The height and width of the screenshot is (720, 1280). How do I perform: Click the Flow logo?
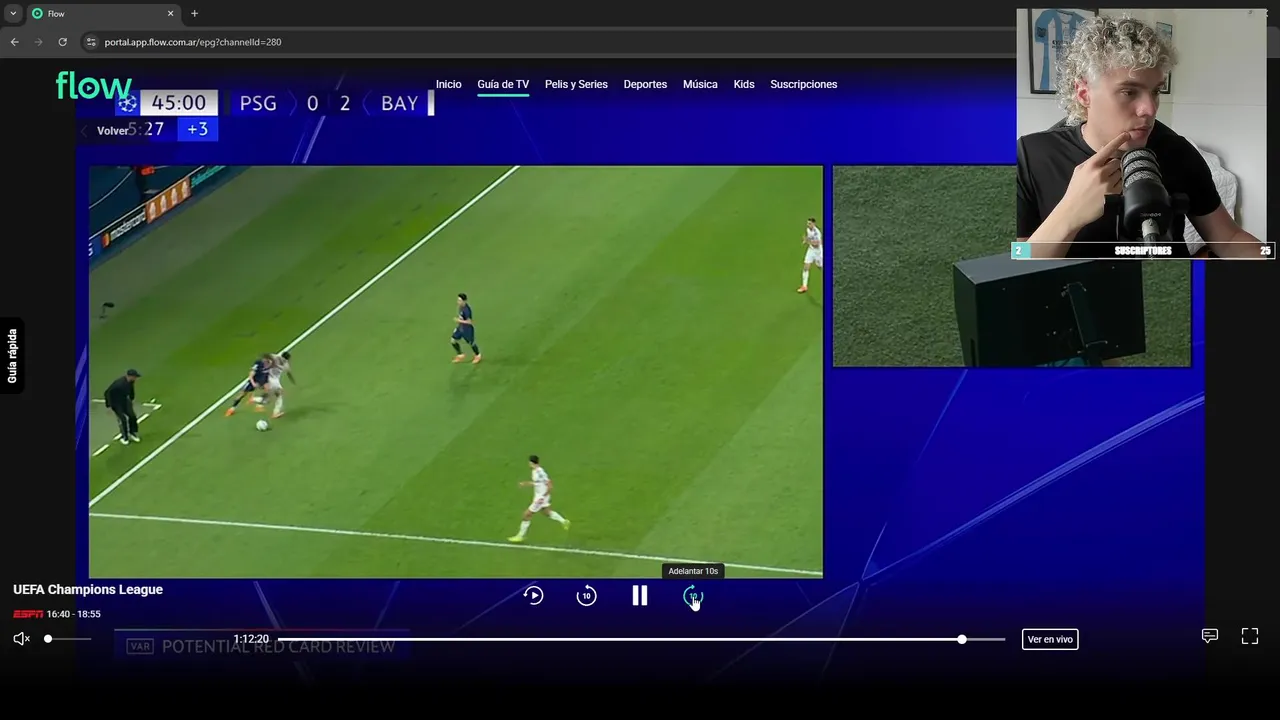tap(93, 85)
